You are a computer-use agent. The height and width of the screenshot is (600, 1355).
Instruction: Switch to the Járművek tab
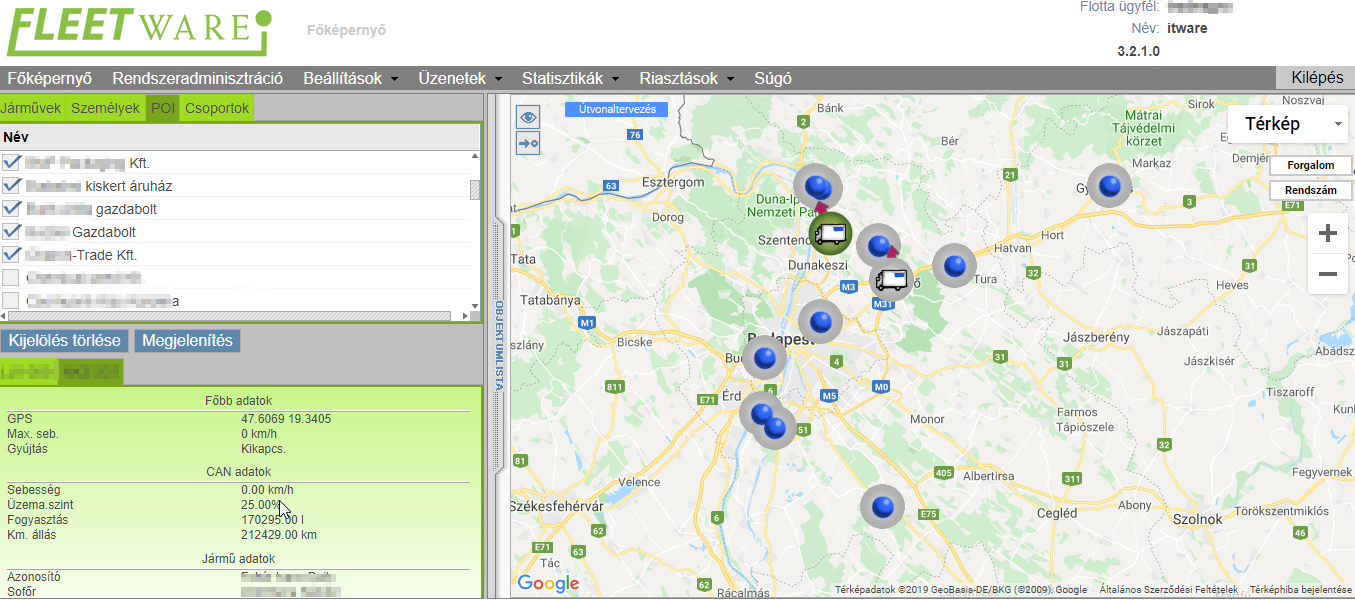coord(31,108)
